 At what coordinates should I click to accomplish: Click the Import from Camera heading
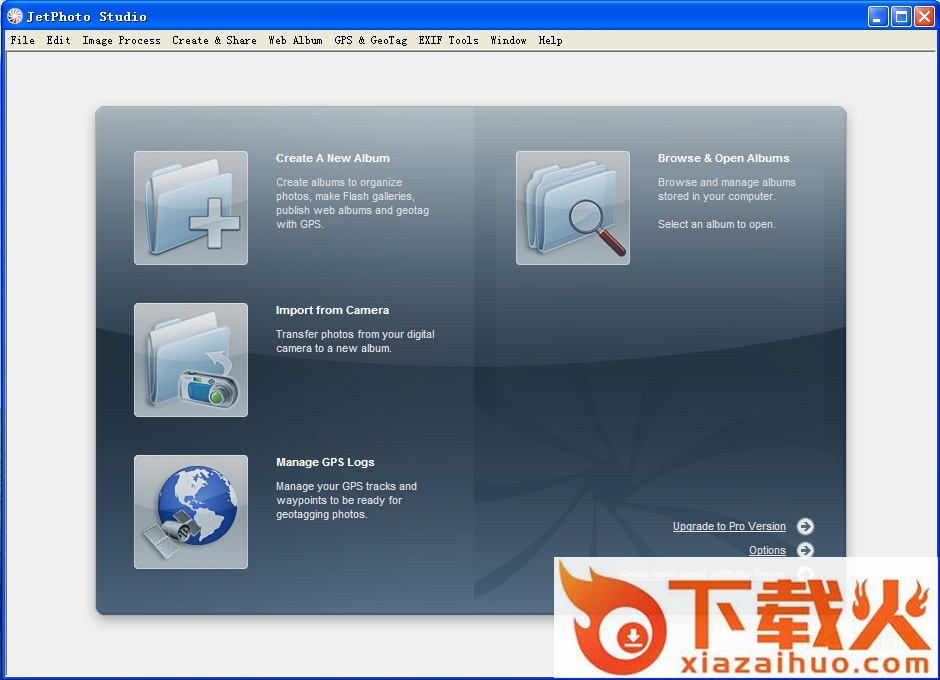tap(332, 310)
